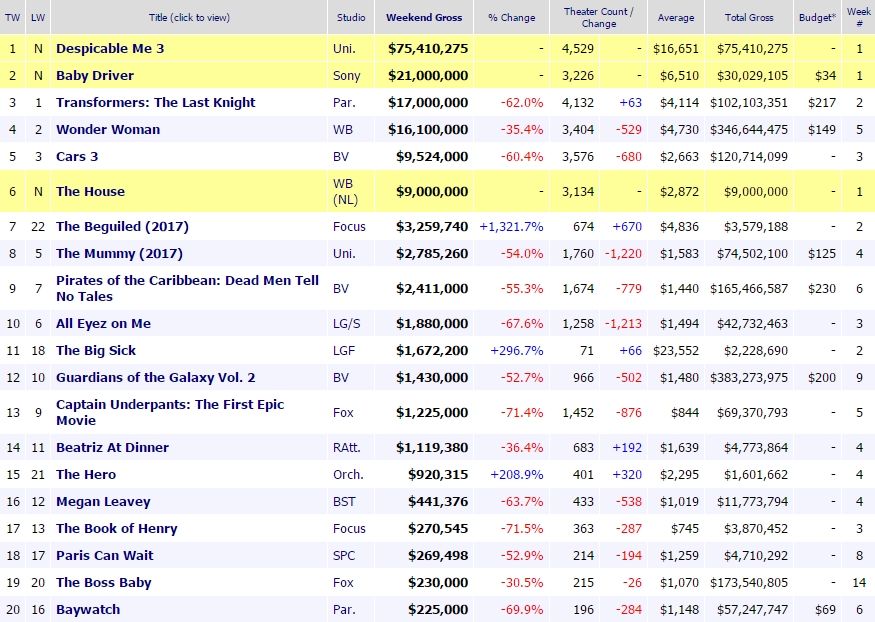This screenshot has height=622, width=875.
Task: Click the LG/S studio link
Action: click(x=347, y=324)
